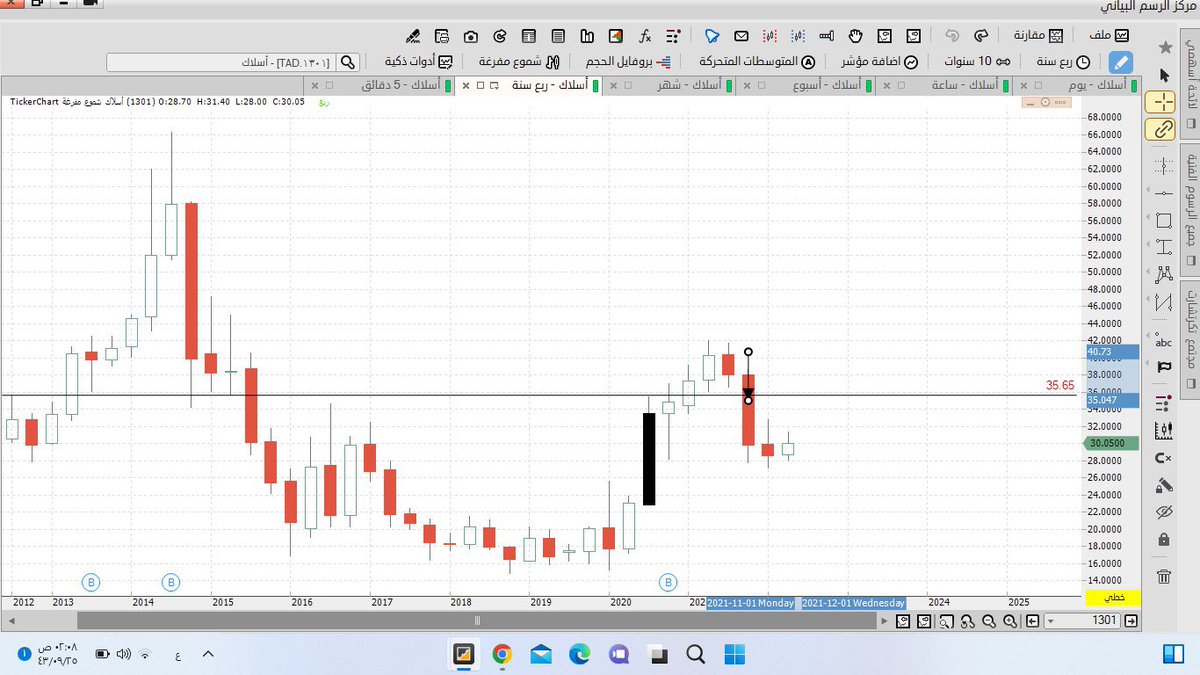
Task: Click the خطي linear scale label
Action: [1112, 597]
